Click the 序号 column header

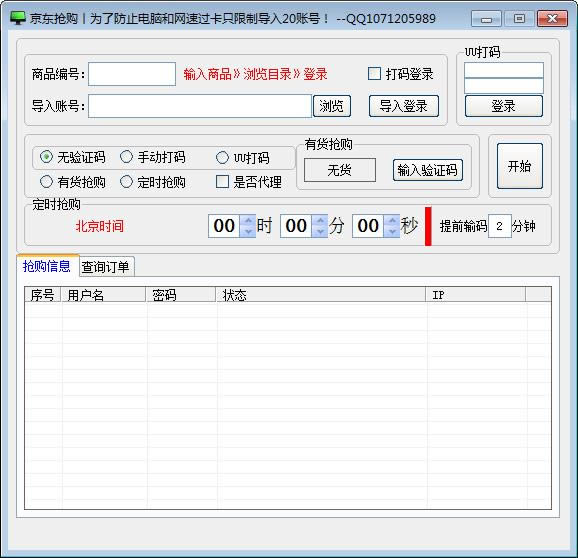43,294
